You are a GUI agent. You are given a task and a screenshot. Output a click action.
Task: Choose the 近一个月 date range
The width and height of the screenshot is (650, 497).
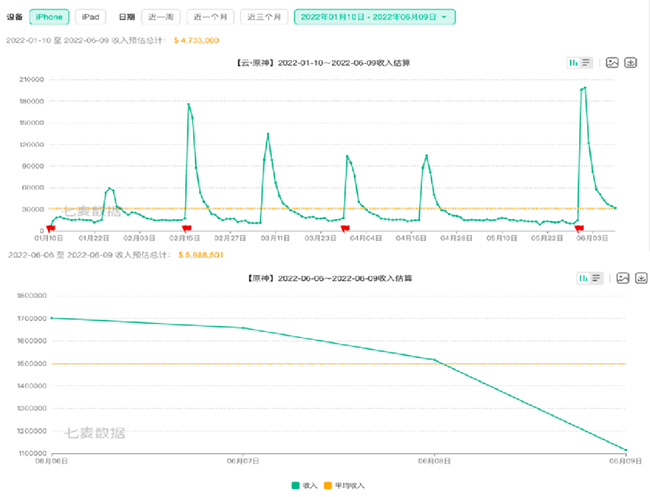coord(210,17)
